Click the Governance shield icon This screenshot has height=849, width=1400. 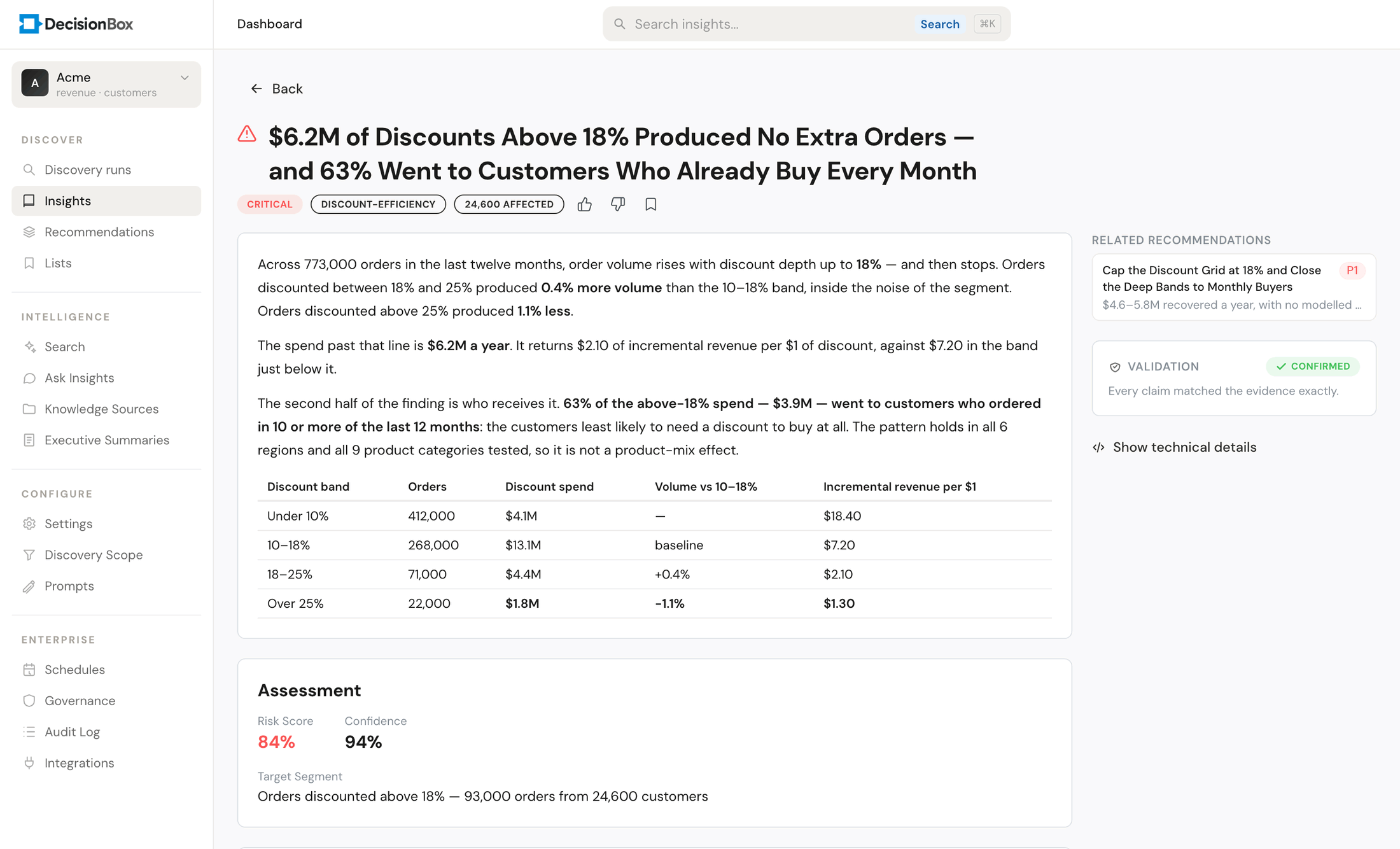coord(29,701)
